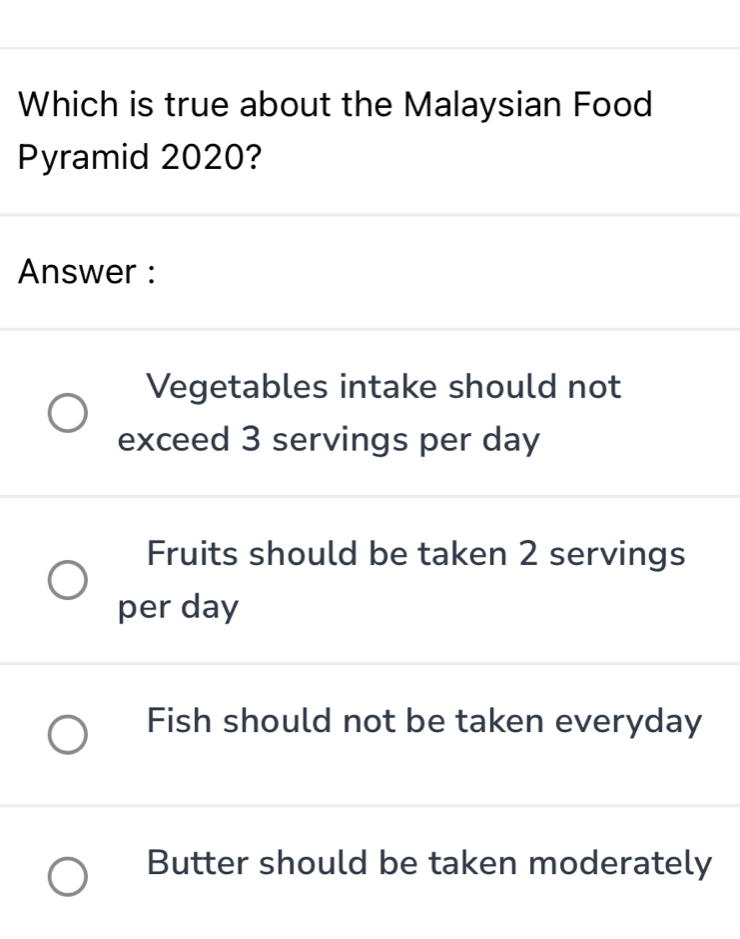Click the 'Fish should not be taken everyday' label

[x=424, y=720]
